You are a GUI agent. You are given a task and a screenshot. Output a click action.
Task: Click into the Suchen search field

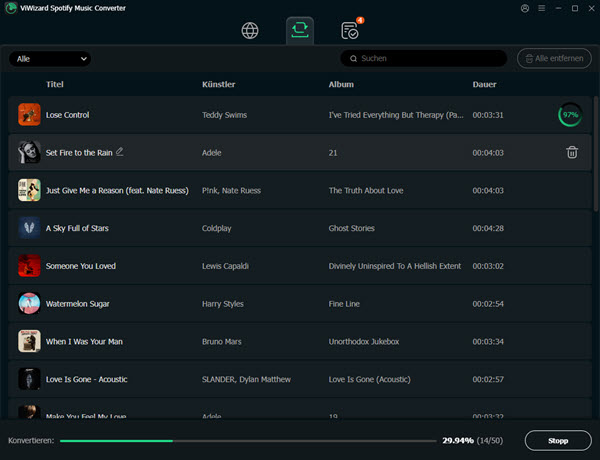pos(424,58)
